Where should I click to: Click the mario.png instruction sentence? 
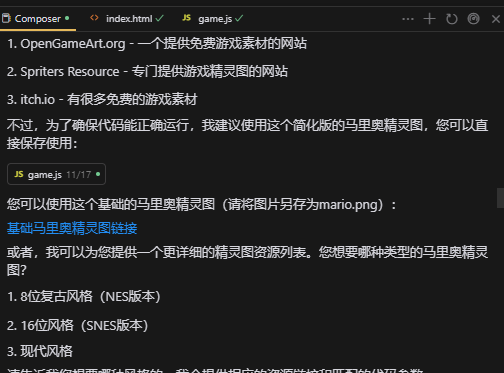pyautogui.click(x=202, y=205)
